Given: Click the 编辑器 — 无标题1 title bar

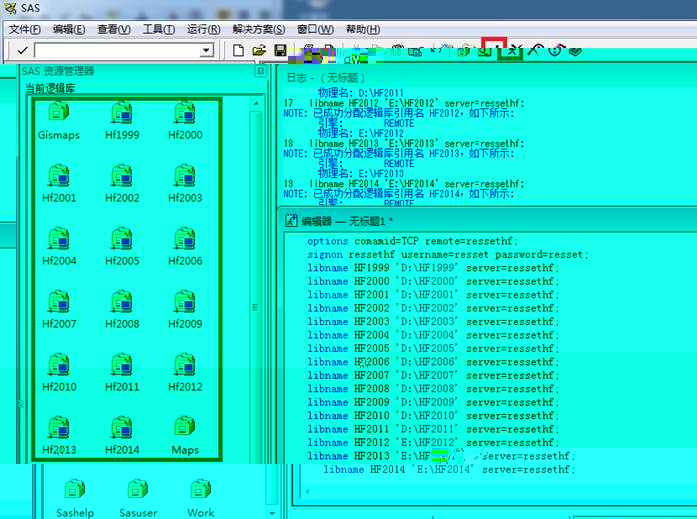Looking at the screenshot, I should pos(487,220).
